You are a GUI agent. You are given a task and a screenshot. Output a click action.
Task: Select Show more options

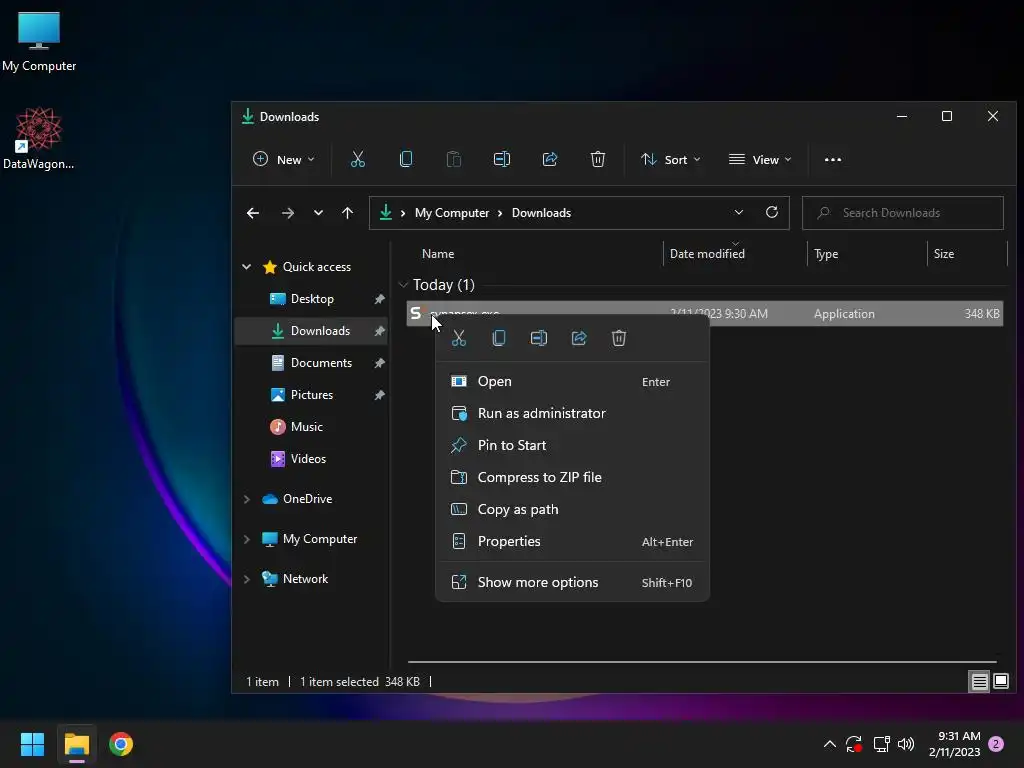pyautogui.click(x=573, y=583)
